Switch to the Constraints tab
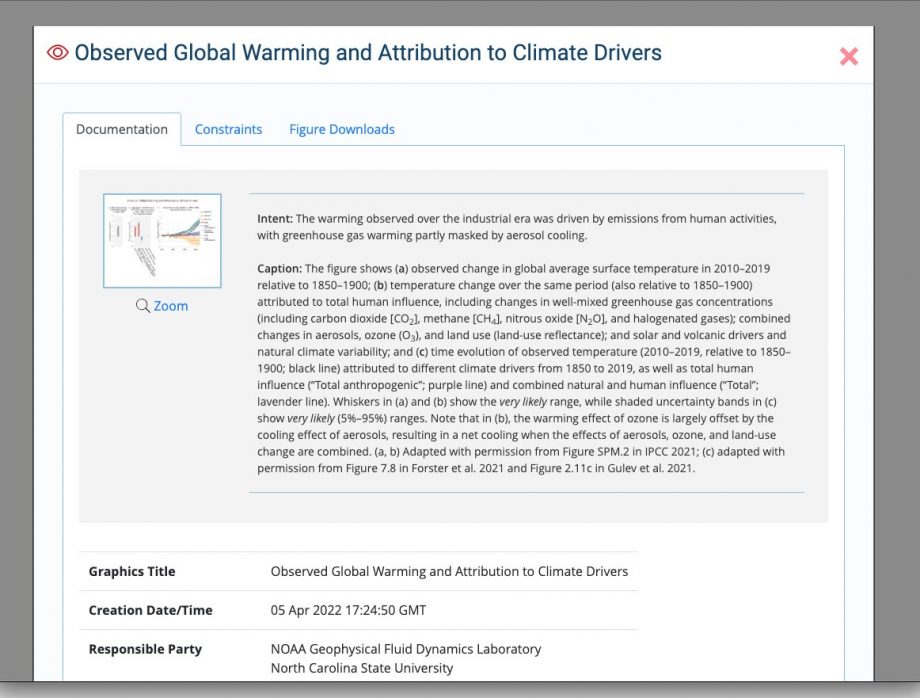920x698 pixels. pyautogui.click(x=228, y=129)
